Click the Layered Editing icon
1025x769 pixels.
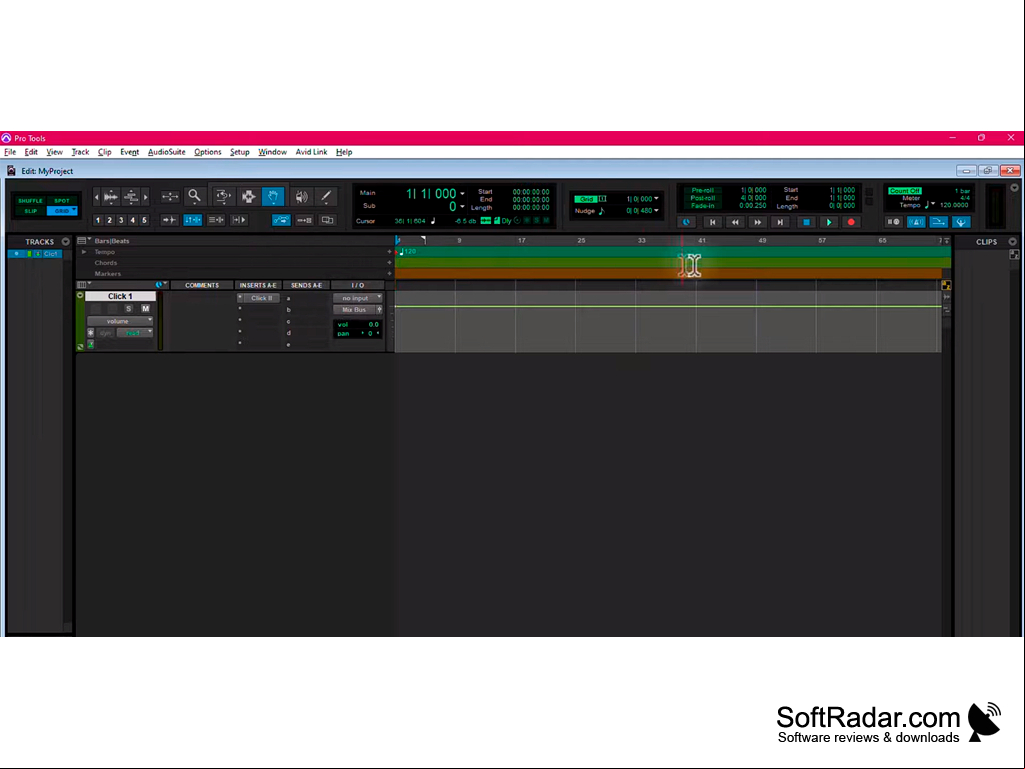pos(328,220)
